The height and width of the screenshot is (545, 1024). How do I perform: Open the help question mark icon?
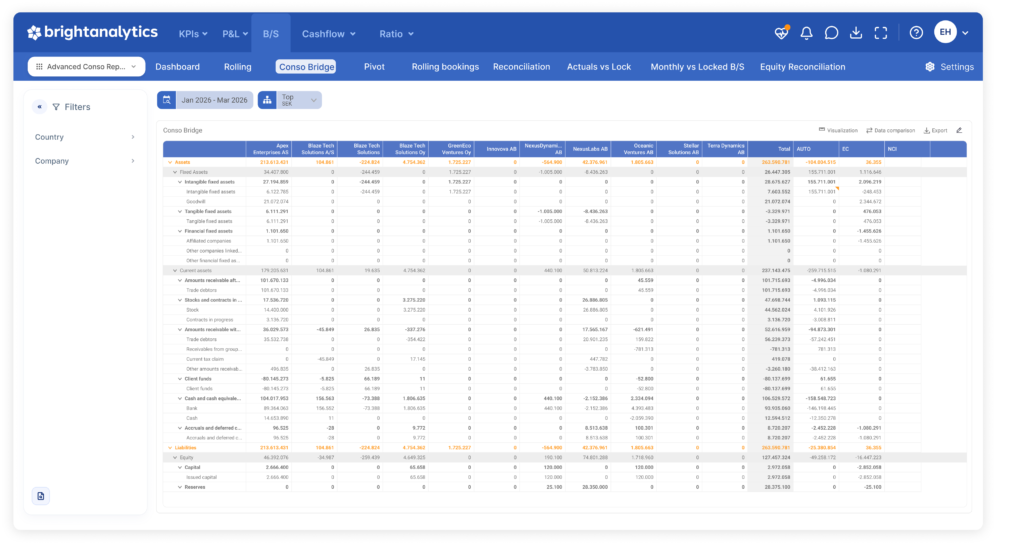[x=916, y=33]
